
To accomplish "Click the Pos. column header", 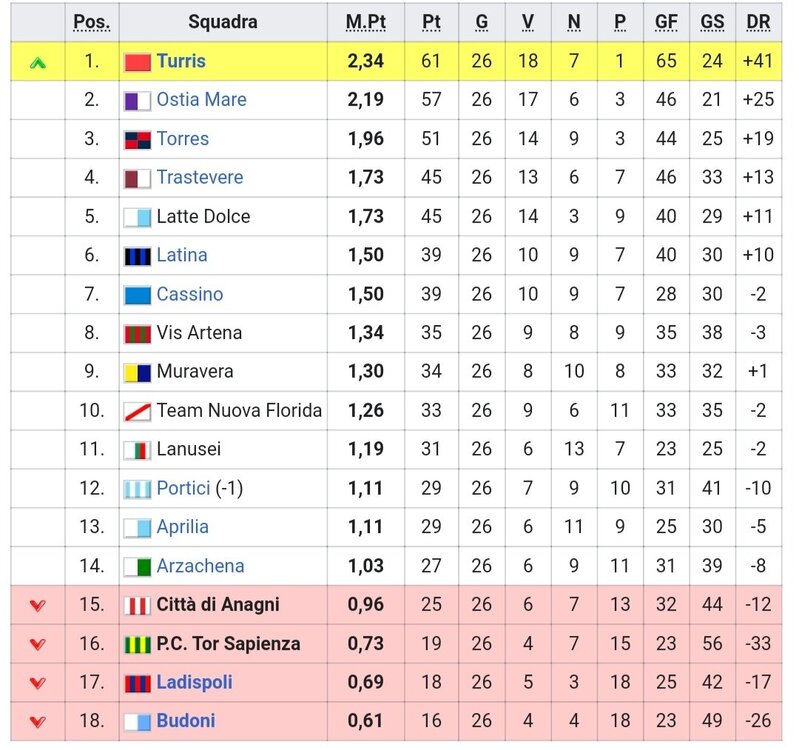I will 92,22.
